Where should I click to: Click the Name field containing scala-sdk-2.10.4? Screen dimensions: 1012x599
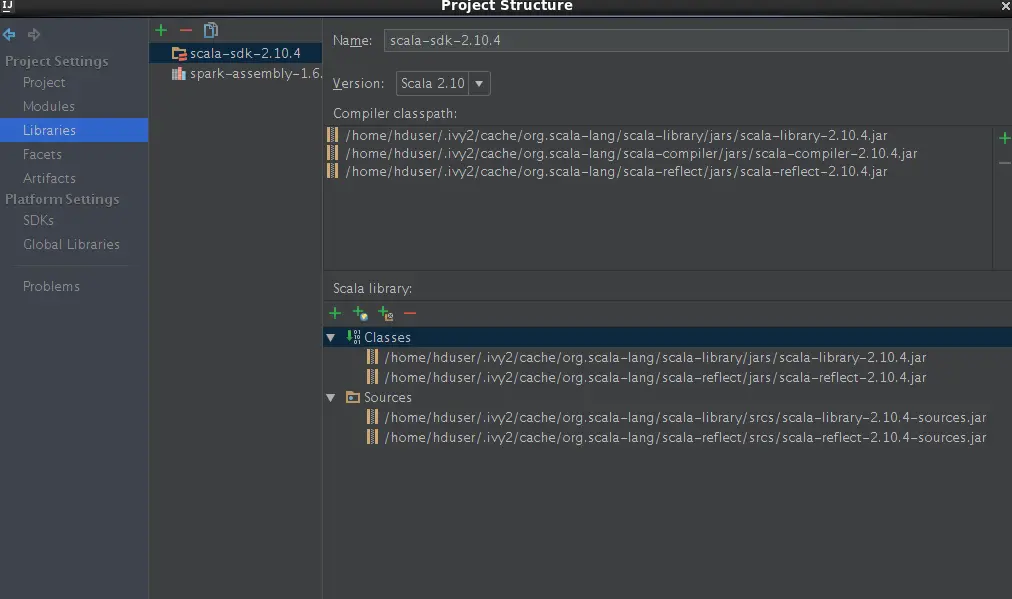coord(696,40)
